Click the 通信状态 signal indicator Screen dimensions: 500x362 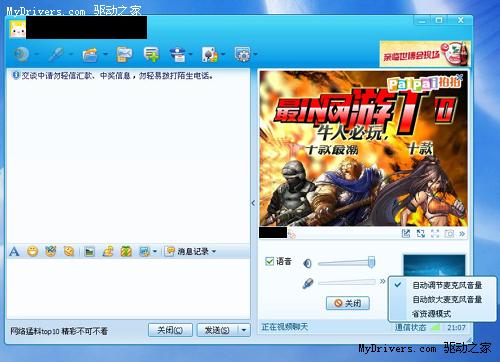[x=435, y=328]
